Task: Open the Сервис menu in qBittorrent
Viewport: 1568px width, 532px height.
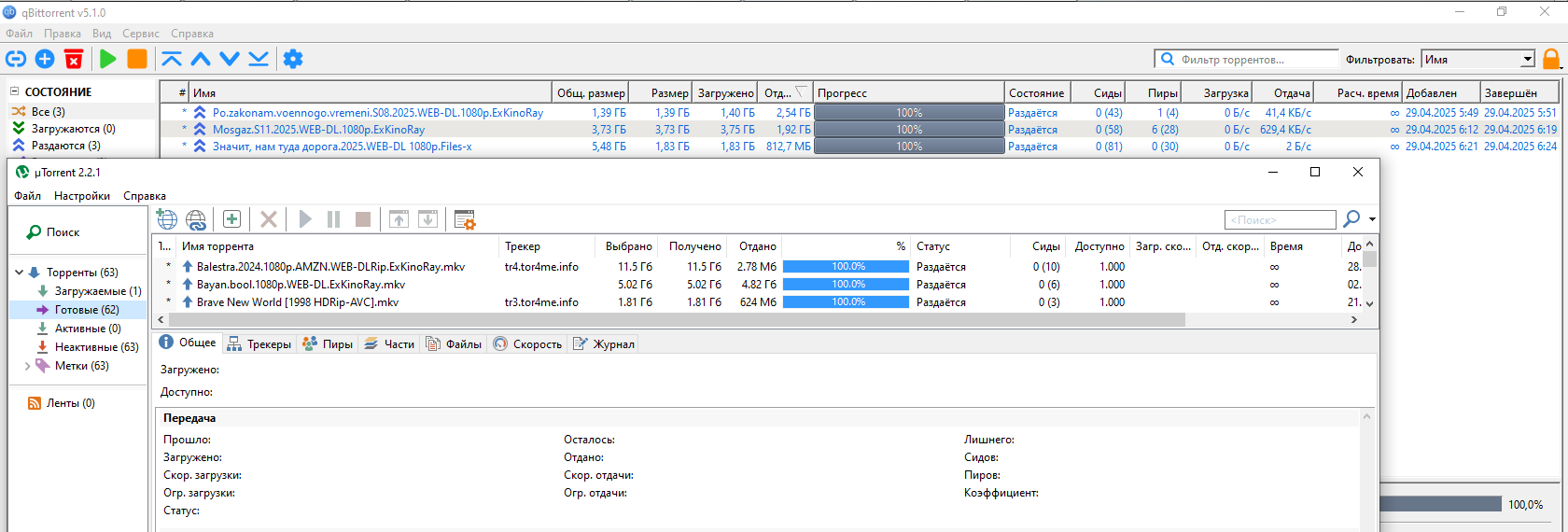Action: (141, 34)
